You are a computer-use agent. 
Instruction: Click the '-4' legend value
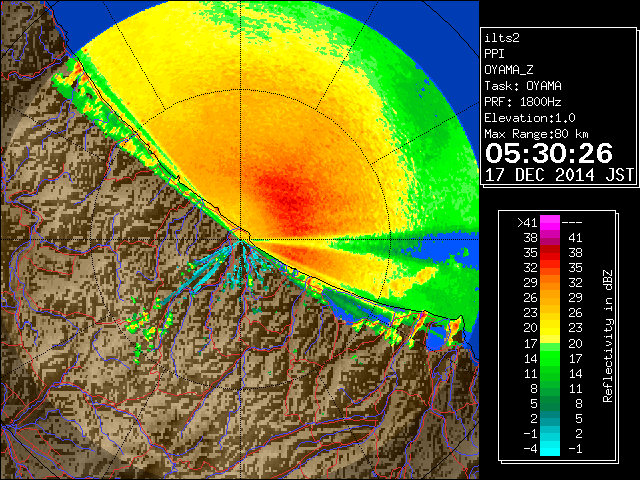530,449
